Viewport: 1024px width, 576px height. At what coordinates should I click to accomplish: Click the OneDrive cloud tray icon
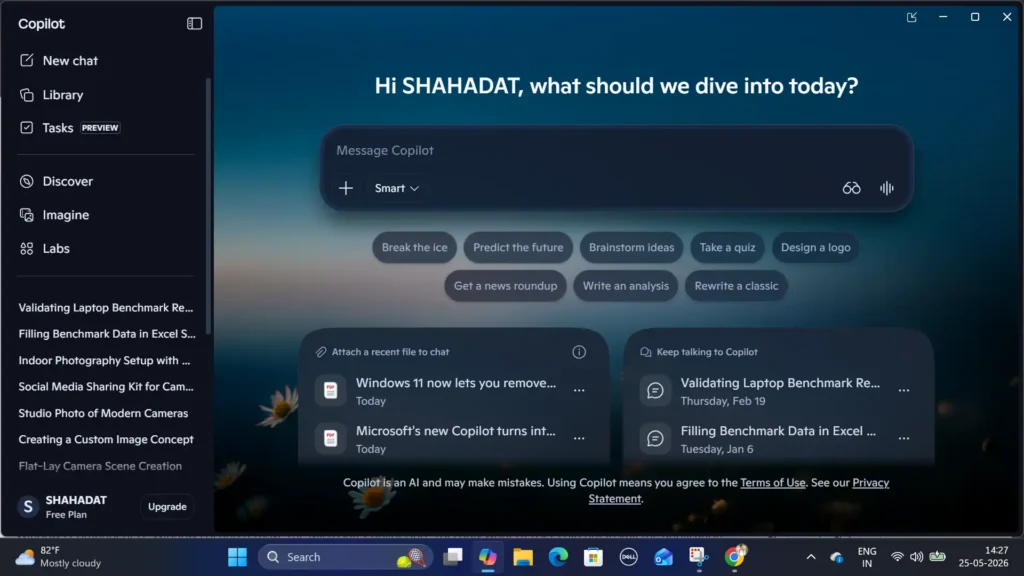tap(837, 557)
